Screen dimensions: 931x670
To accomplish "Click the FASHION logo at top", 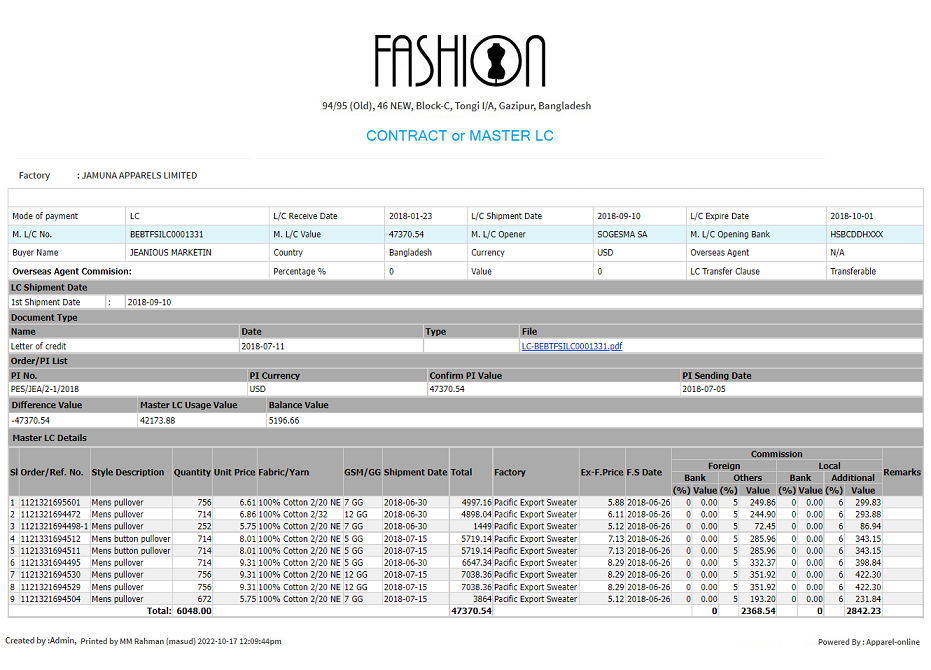I will [x=460, y=61].
